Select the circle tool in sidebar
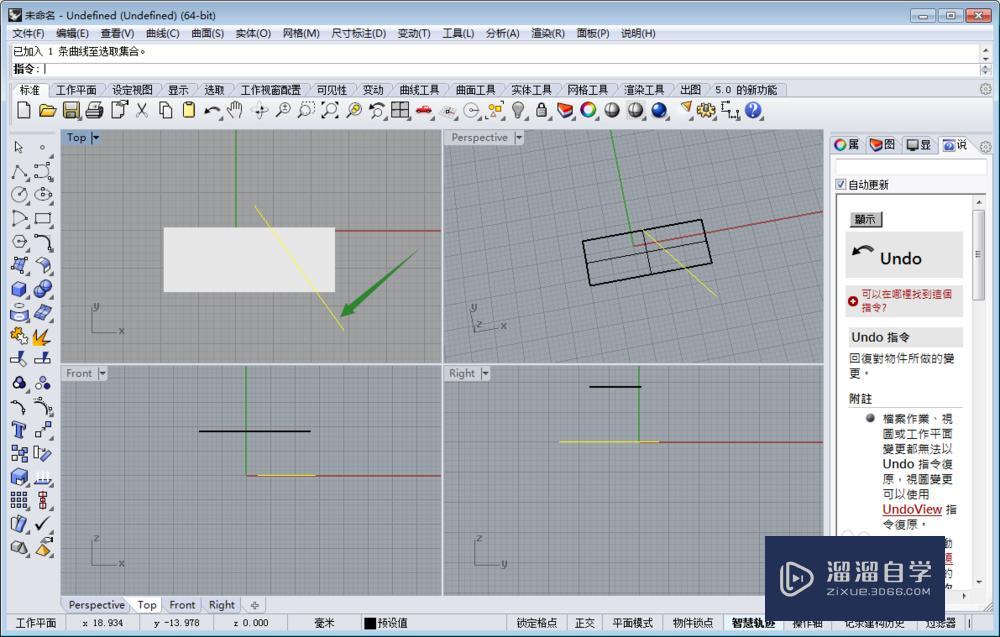 click(19, 194)
